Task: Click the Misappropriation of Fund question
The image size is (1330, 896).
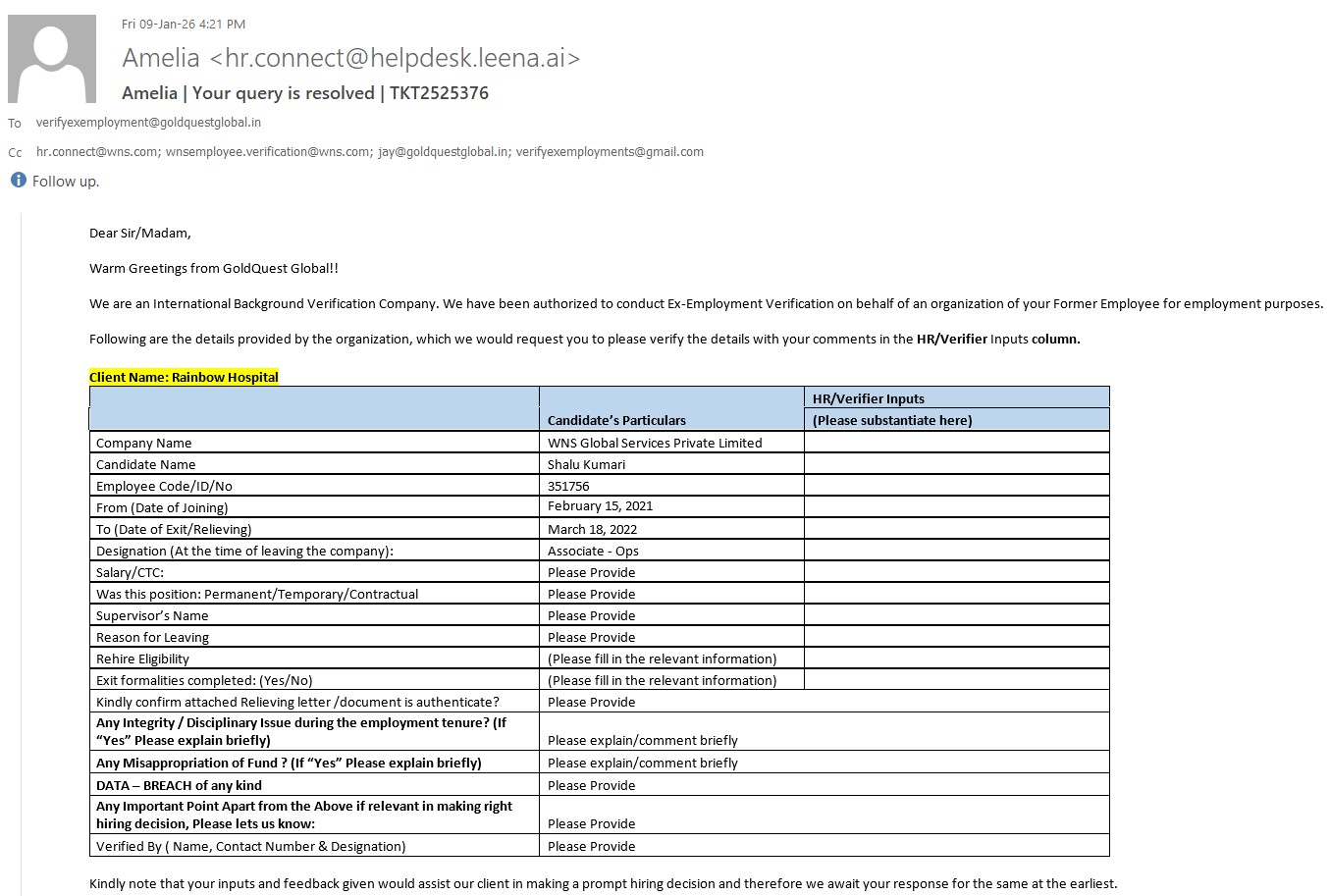Action: 289,763
